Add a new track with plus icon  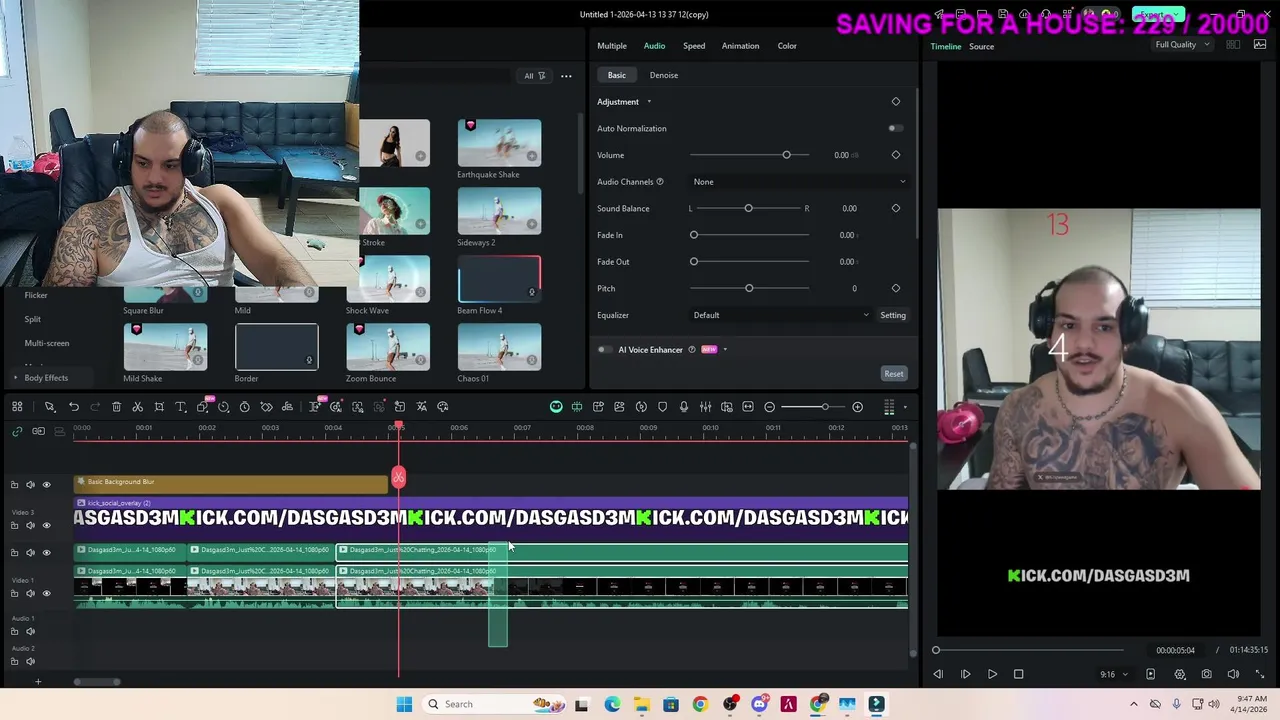[38, 682]
